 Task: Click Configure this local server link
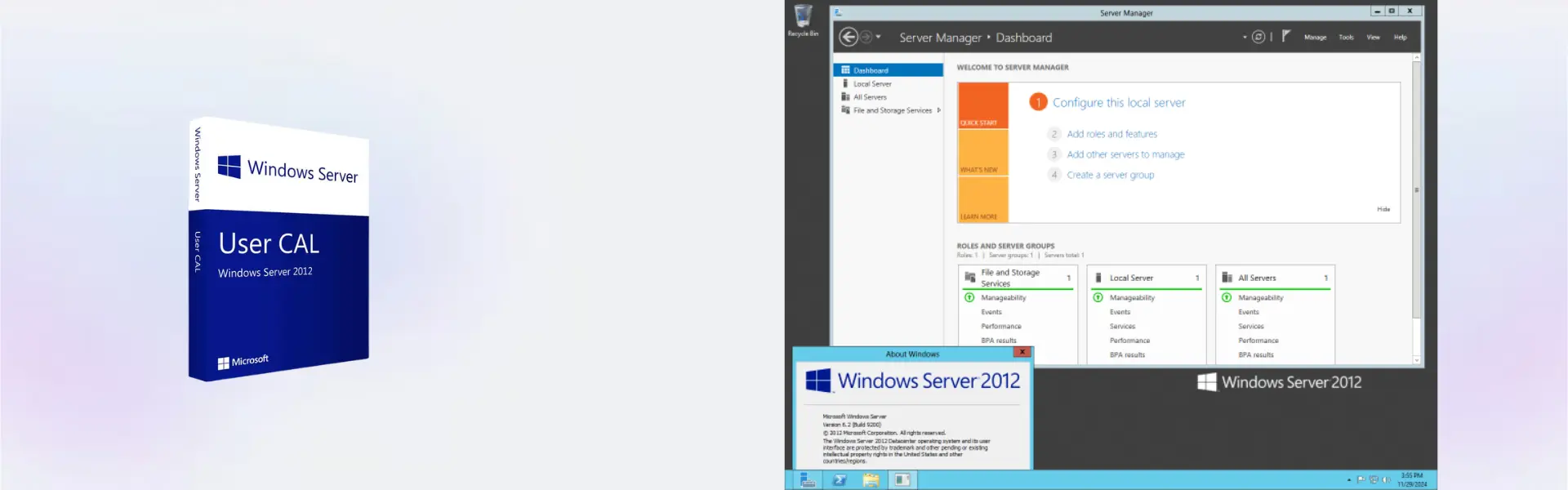(1118, 102)
